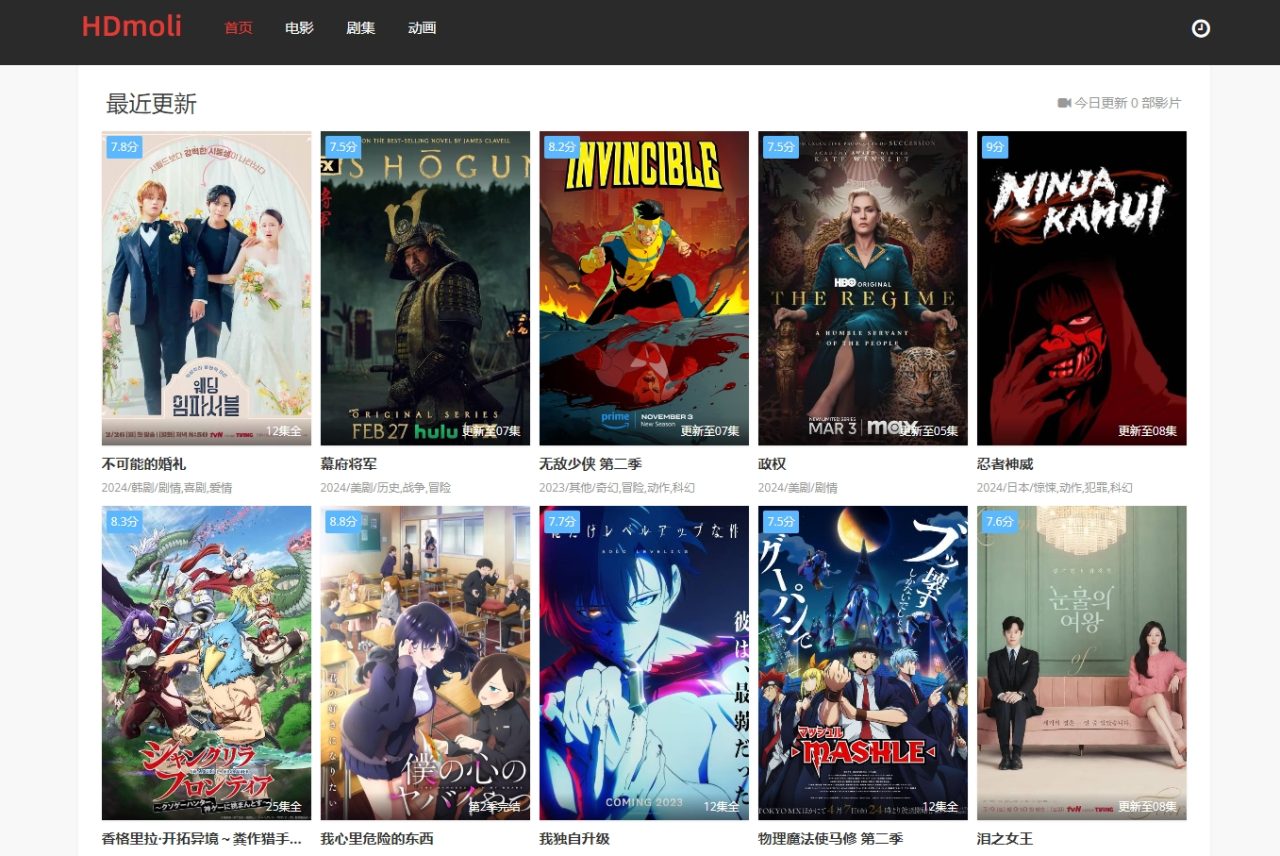
Task: Switch to the 剧集 section
Action: coord(360,28)
